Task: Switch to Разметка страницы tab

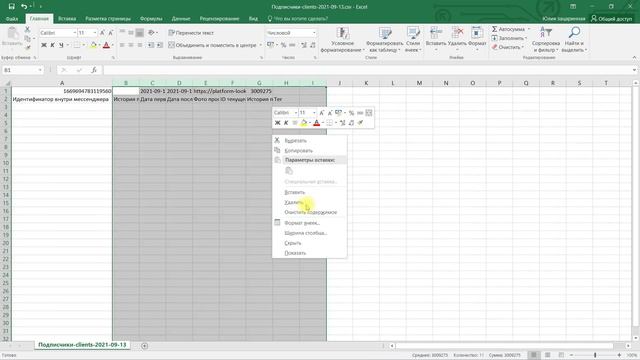Action: tap(108, 18)
